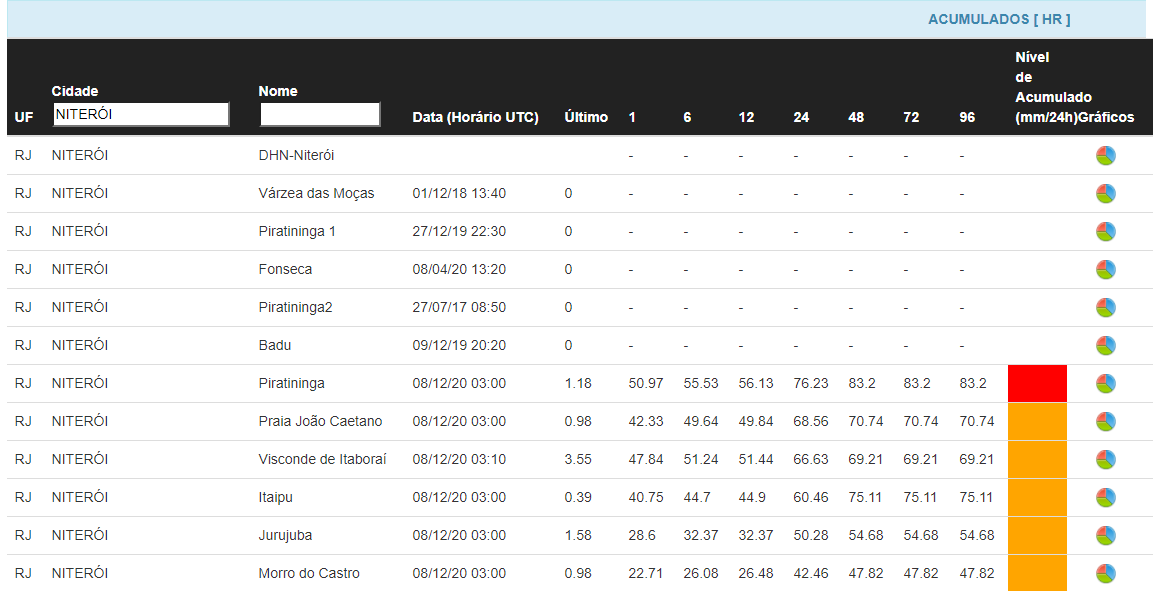
Task: Click the Morro do Castro chart icon
Action: tap(1105, 574)
